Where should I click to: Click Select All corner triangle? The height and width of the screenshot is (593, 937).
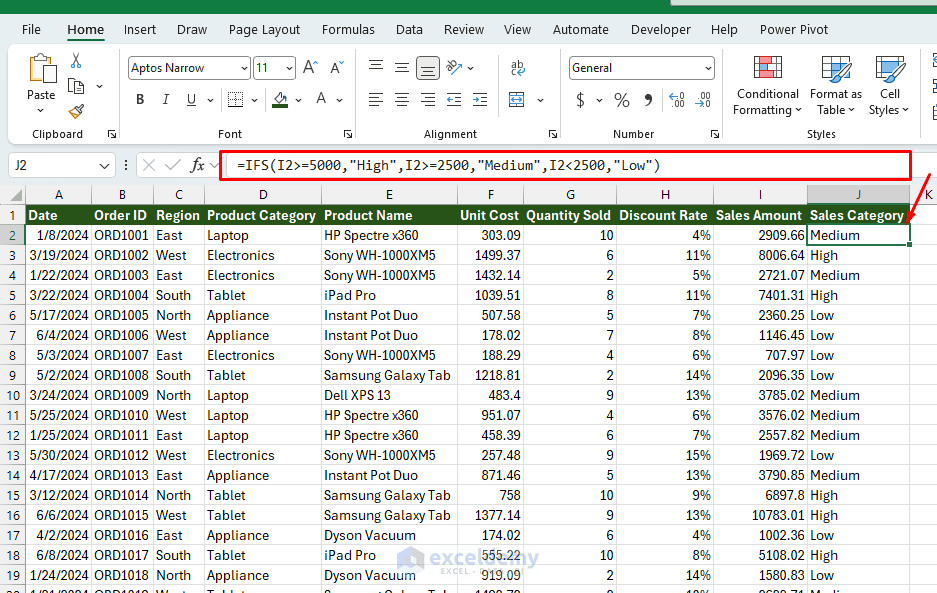(16, 195)
